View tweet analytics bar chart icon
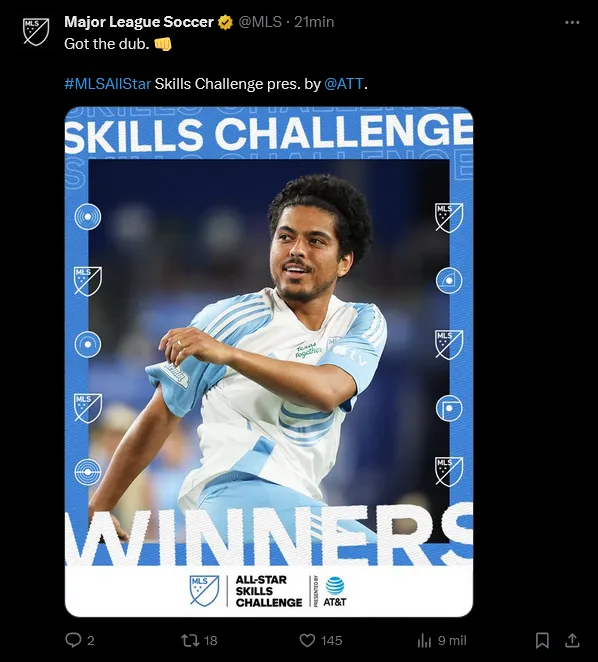This screenshot has width=598, height=662. pyautogui.click(x=424, y=640)
